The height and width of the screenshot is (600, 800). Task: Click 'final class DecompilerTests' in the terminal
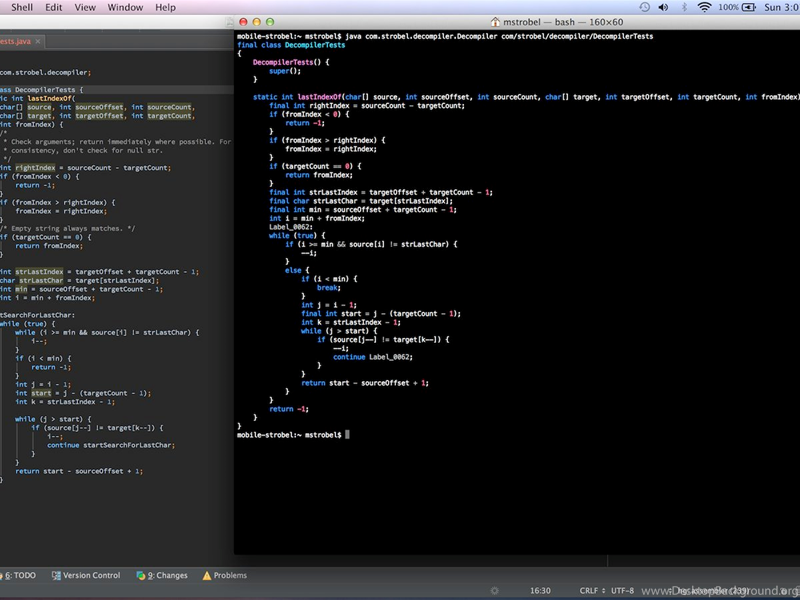coord(291,45)
